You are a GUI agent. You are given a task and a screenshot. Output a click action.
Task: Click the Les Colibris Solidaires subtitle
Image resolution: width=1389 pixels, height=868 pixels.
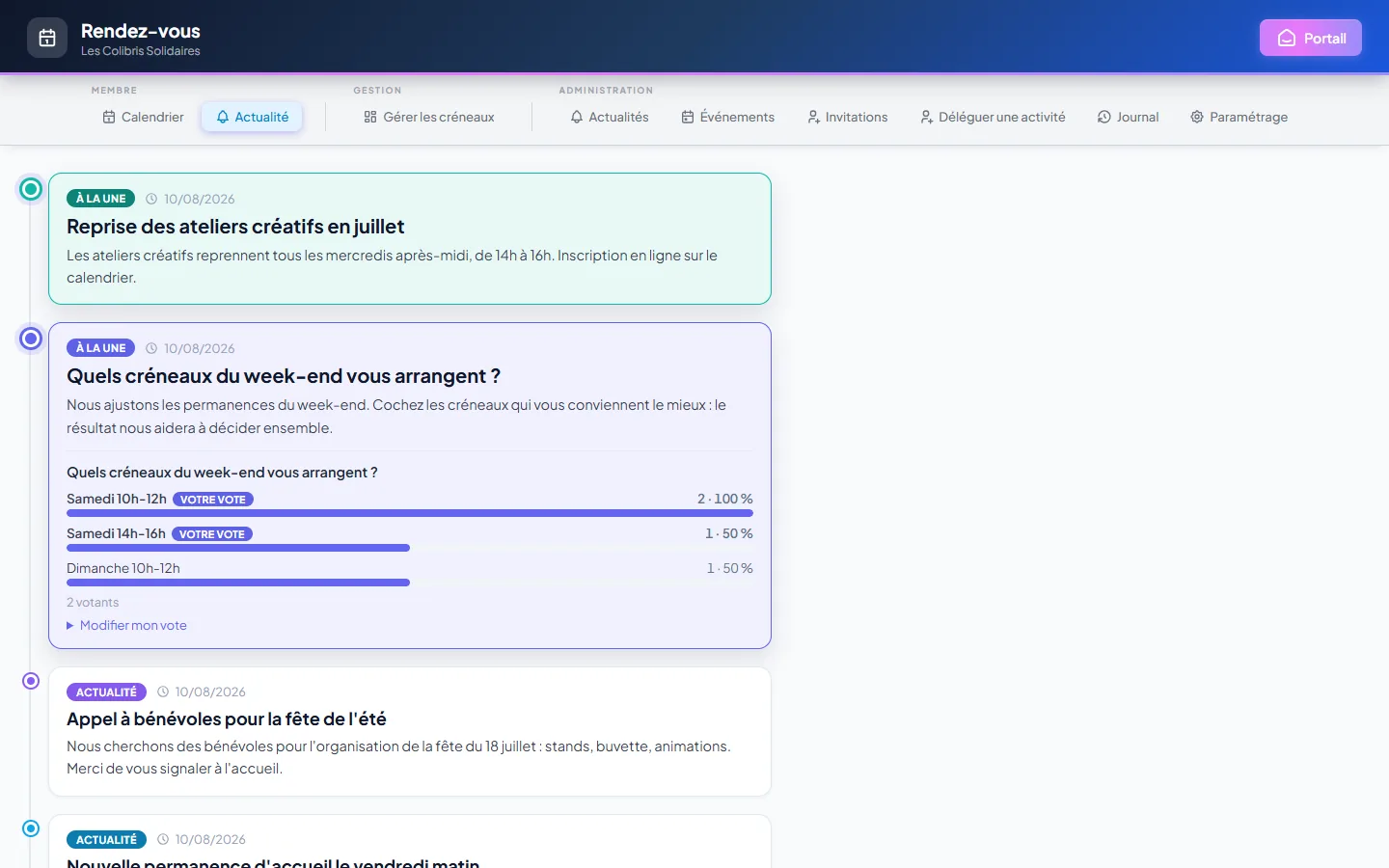pyautogui.click(x=141, y=51)
